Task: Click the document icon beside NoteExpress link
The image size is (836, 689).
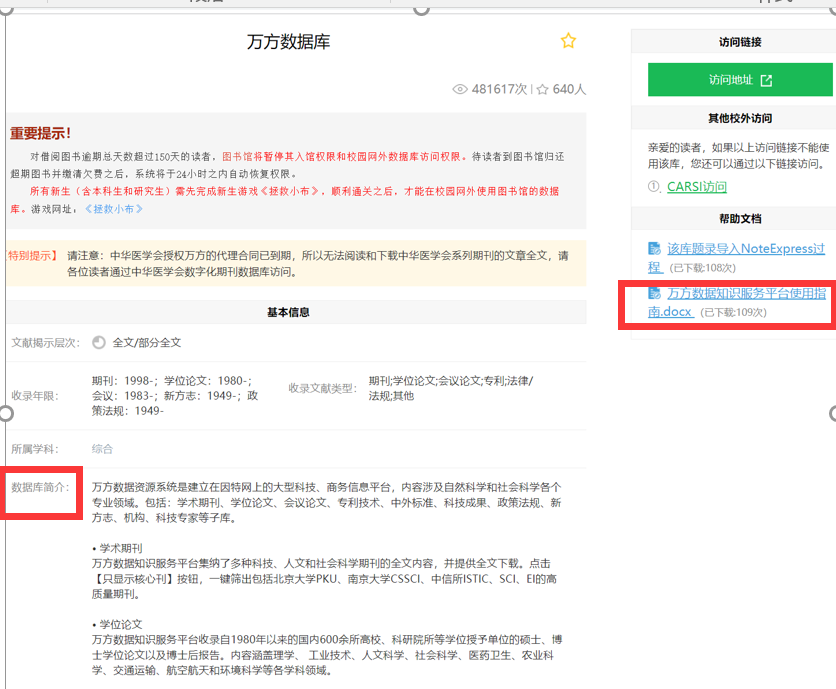Action: pos(654,249)
